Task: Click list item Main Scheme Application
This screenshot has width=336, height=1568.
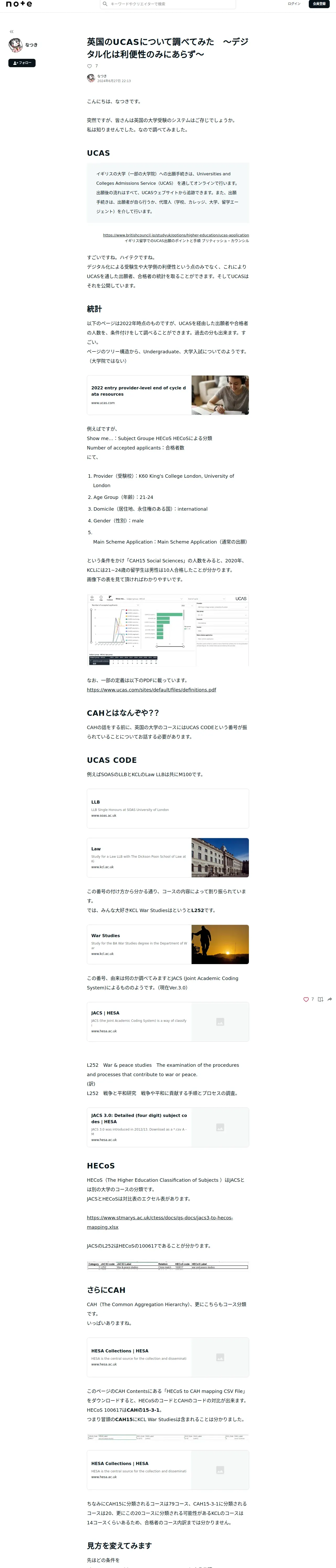Action: tap(170, 542)
